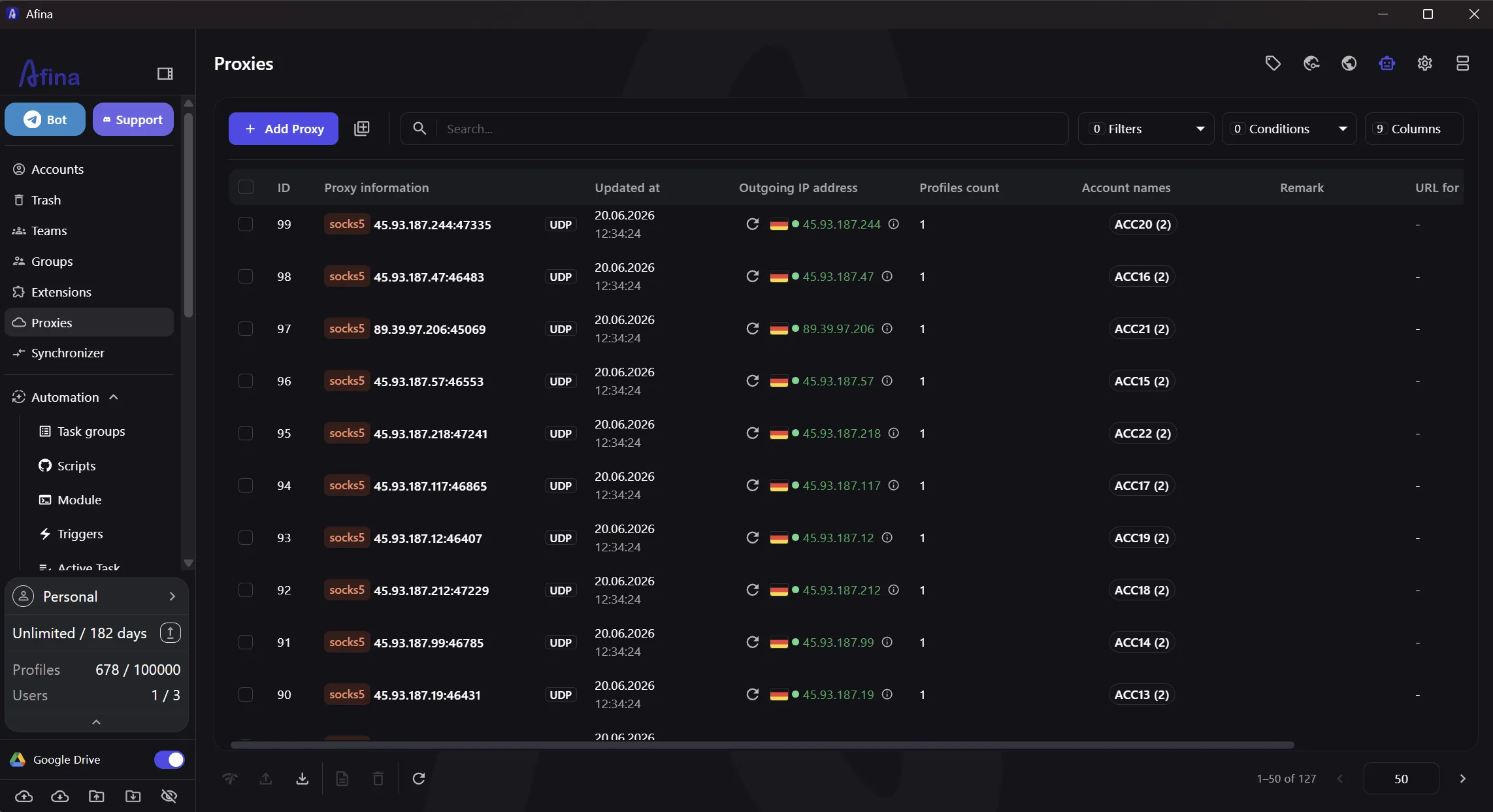Click the bulk add proxies icon
This screenshot has width=1493, height=812.
click(x=361, y=128)
